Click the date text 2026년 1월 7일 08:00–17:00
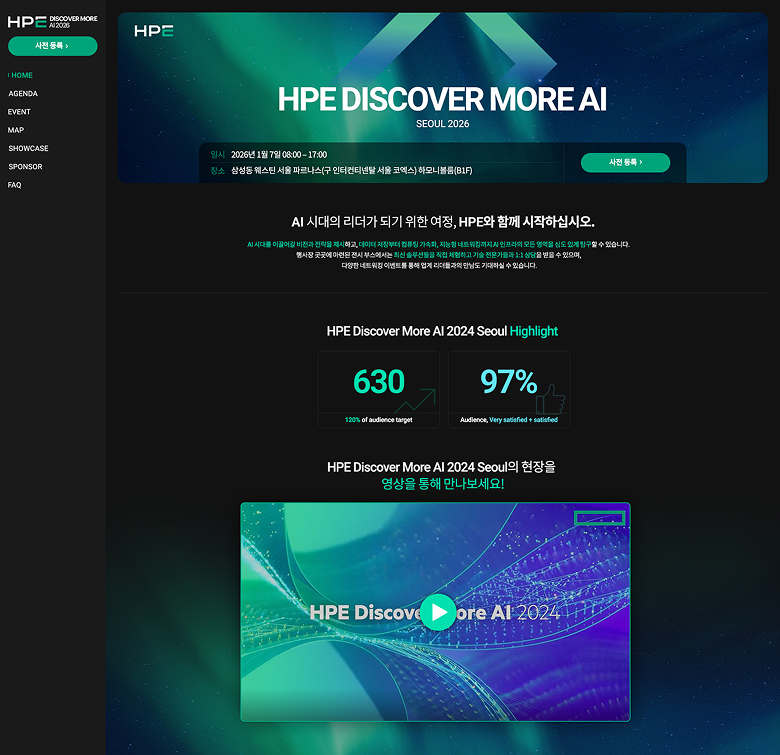 point(279,155)
